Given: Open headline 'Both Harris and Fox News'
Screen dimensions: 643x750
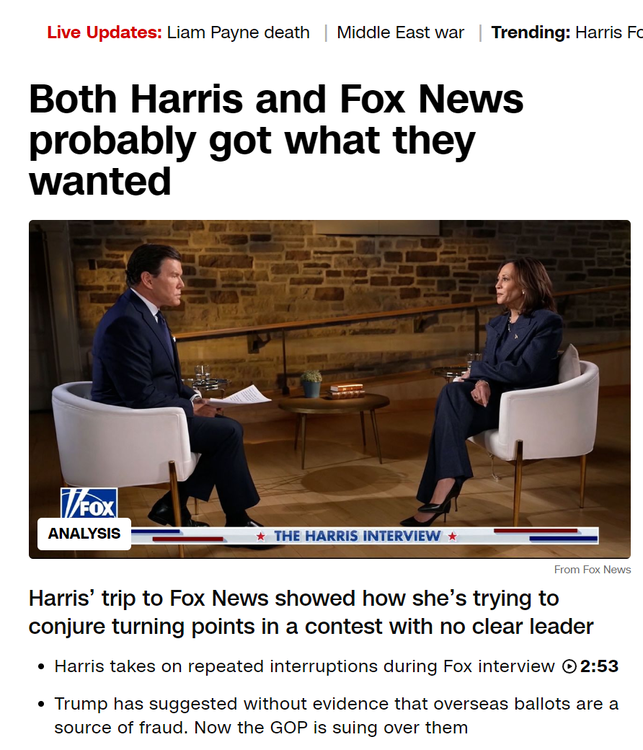Looking at the screenshot, I should pyautogui.click(x=276, y=140).
